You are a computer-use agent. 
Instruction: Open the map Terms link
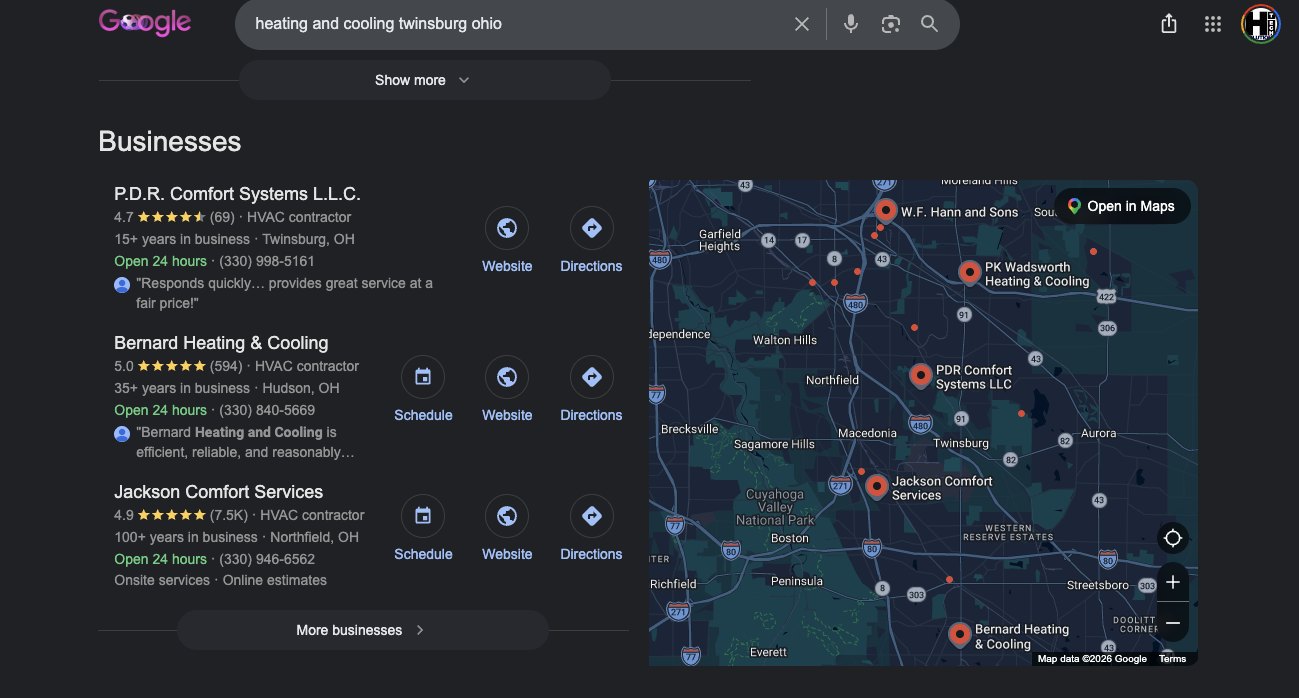1172,658
